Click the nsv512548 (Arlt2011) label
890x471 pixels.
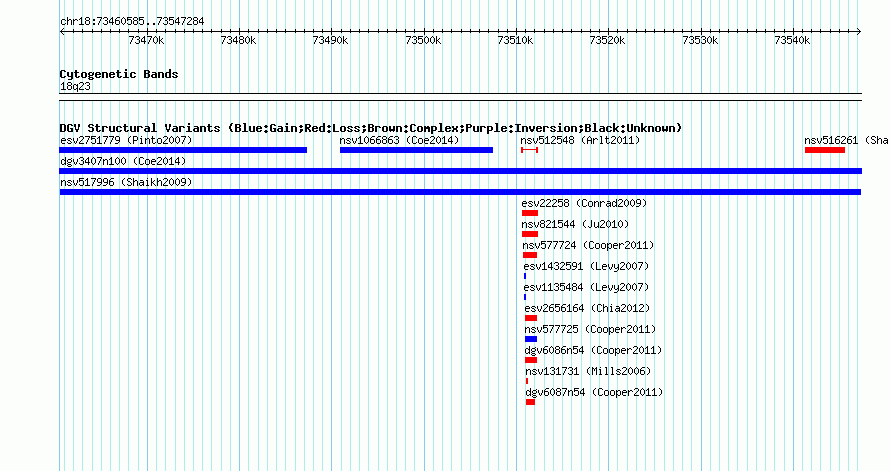pos(580,140)
